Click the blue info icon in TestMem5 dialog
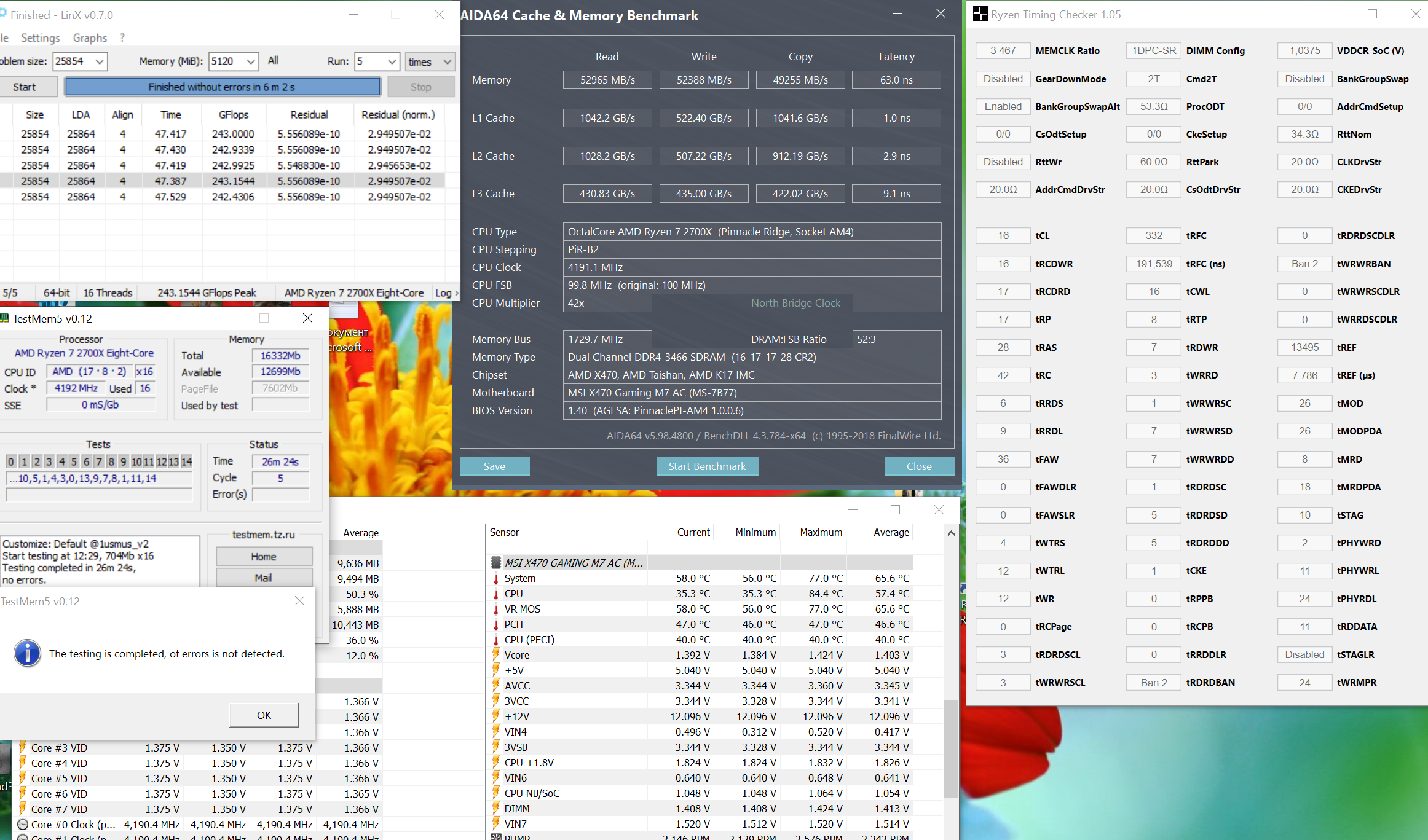1428x840 pixels. (x=28, y=653)
